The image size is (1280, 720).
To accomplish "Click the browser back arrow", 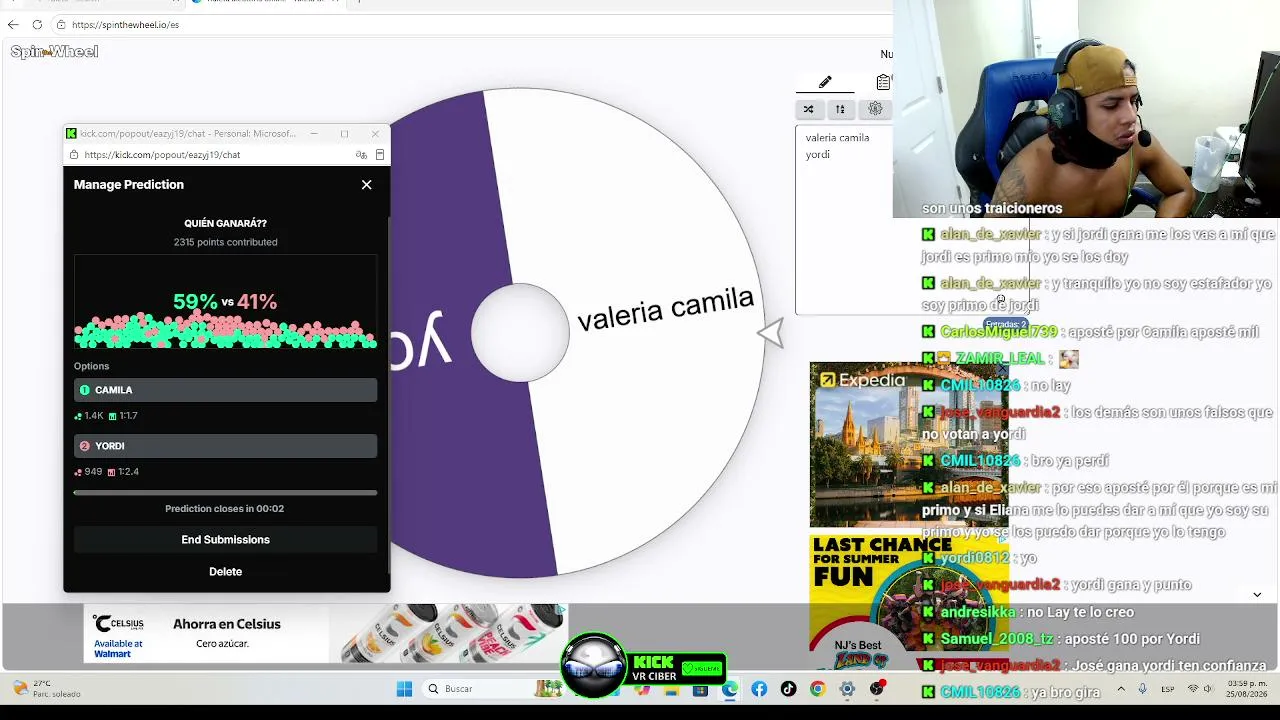I will [x=13, y=24].
